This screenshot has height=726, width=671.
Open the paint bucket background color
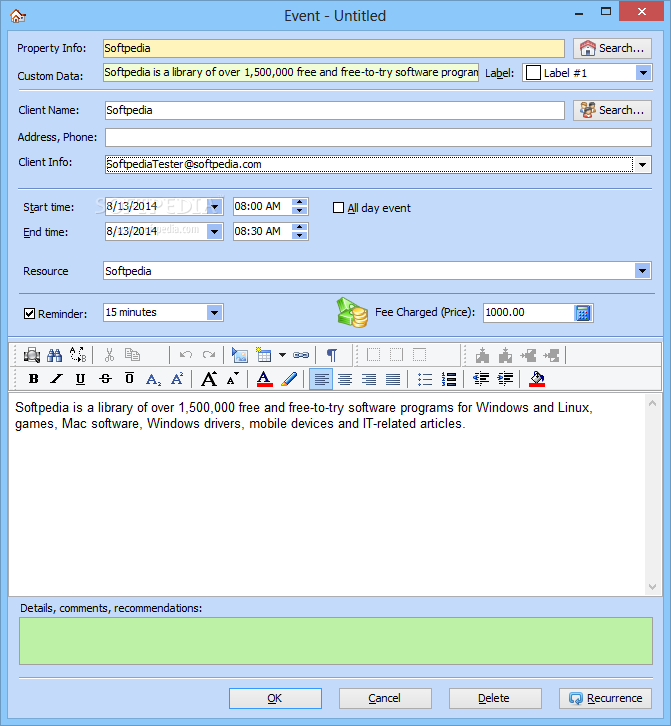pyautogui.click(x=537, y=379)
